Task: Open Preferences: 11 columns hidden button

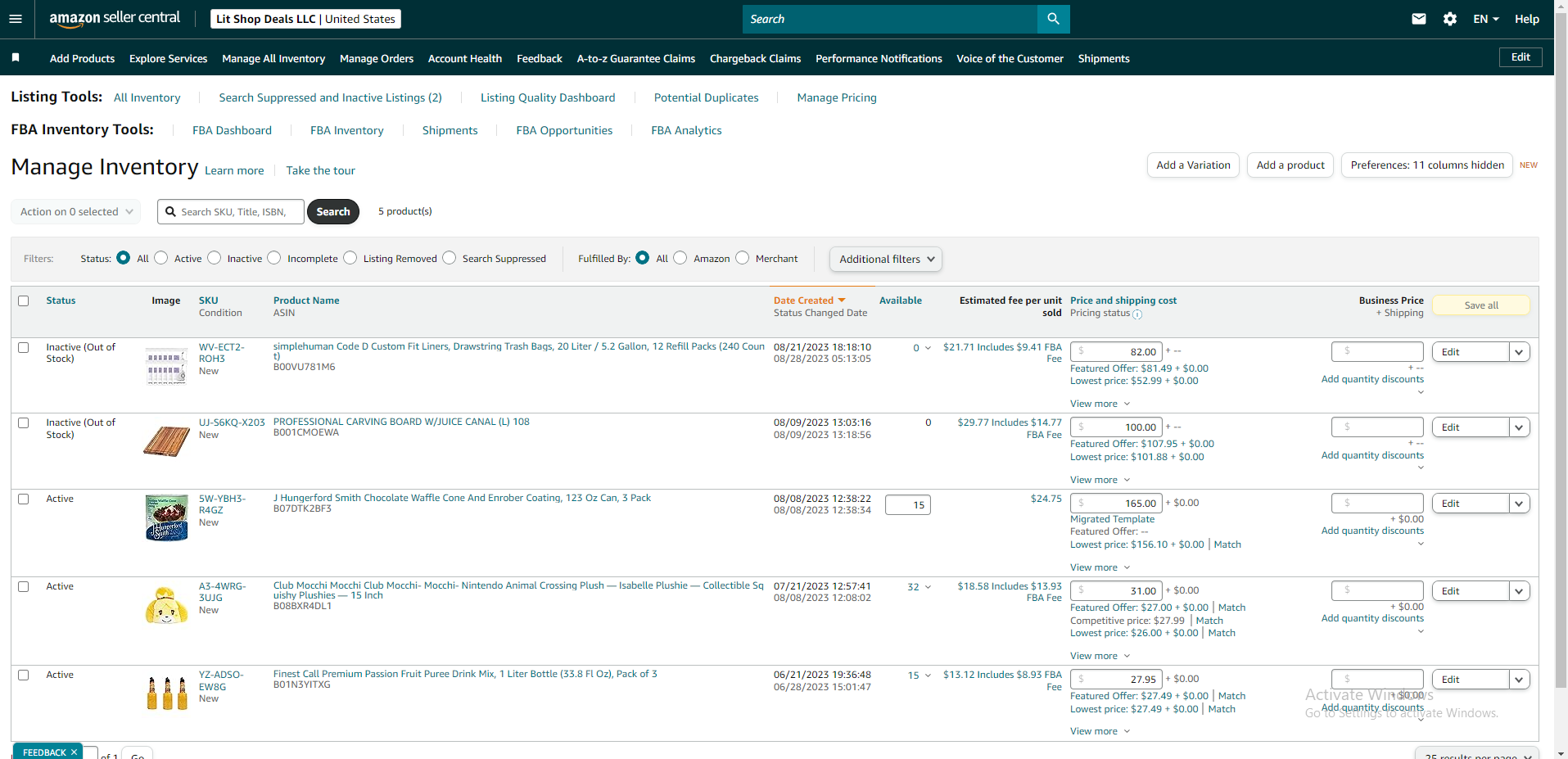Action: click(x=1427, y=165)
